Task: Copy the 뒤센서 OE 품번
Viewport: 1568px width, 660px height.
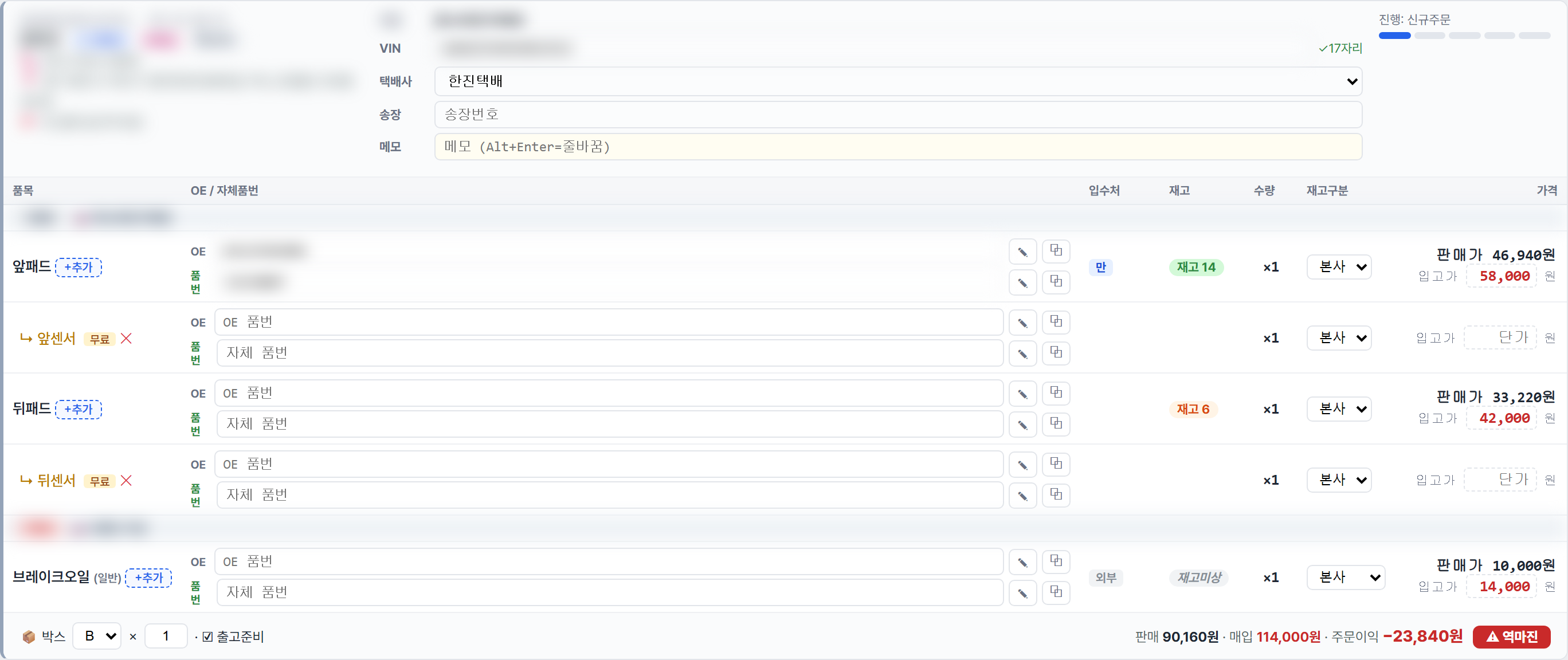Action: (x=1056, y=464)
